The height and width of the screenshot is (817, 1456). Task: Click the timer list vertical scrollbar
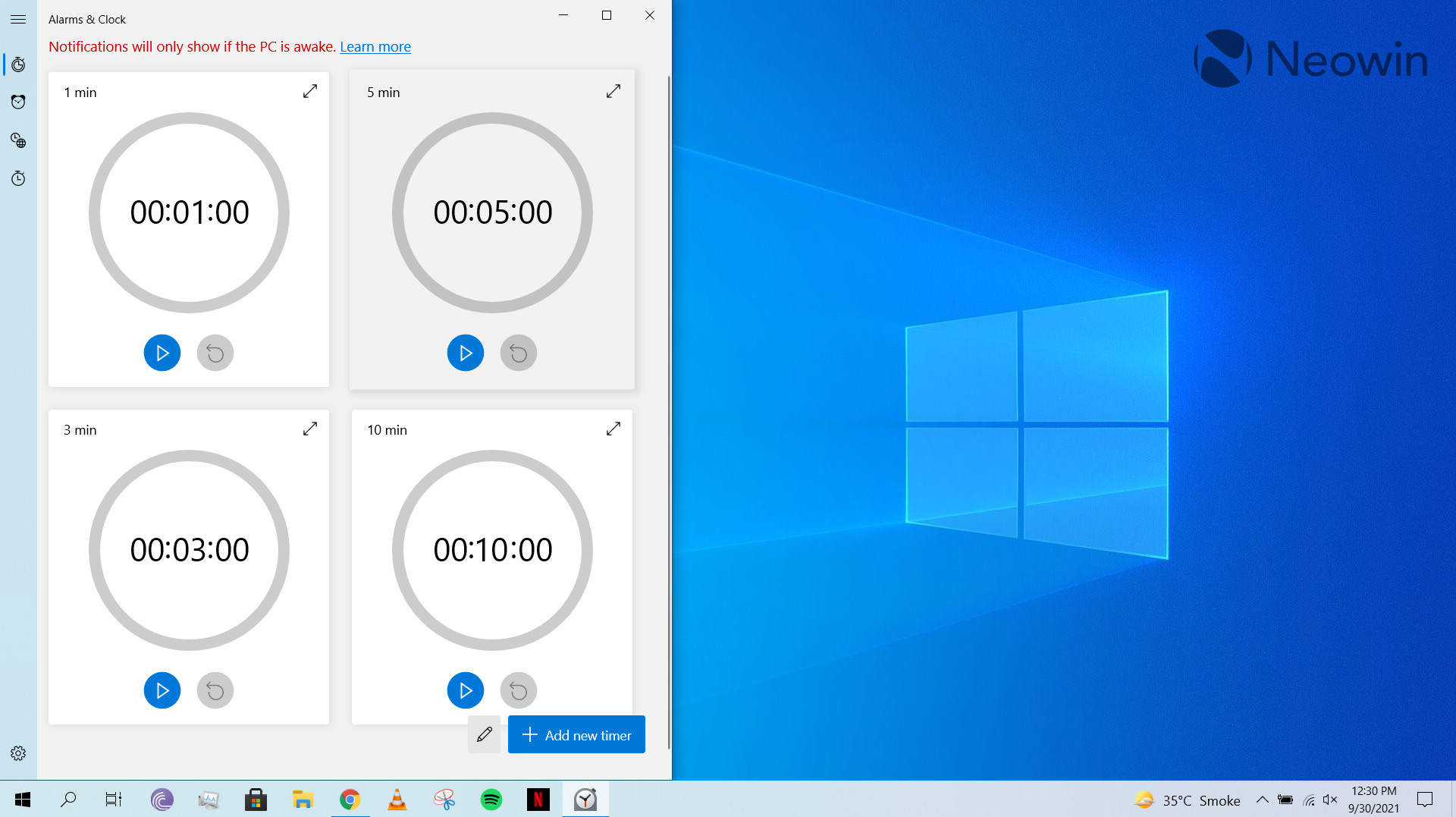click(x=669, y=412)
